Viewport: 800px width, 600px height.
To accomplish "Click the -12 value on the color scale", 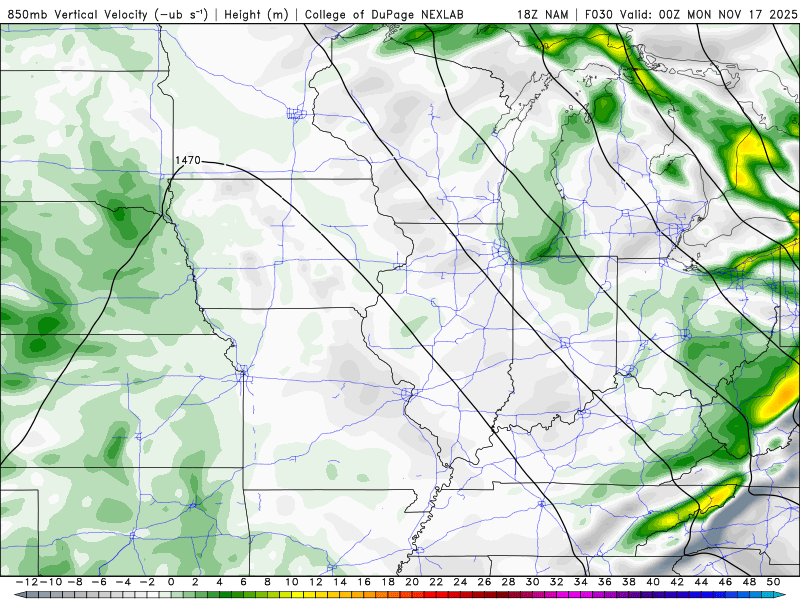I will (x=27, y=582).
